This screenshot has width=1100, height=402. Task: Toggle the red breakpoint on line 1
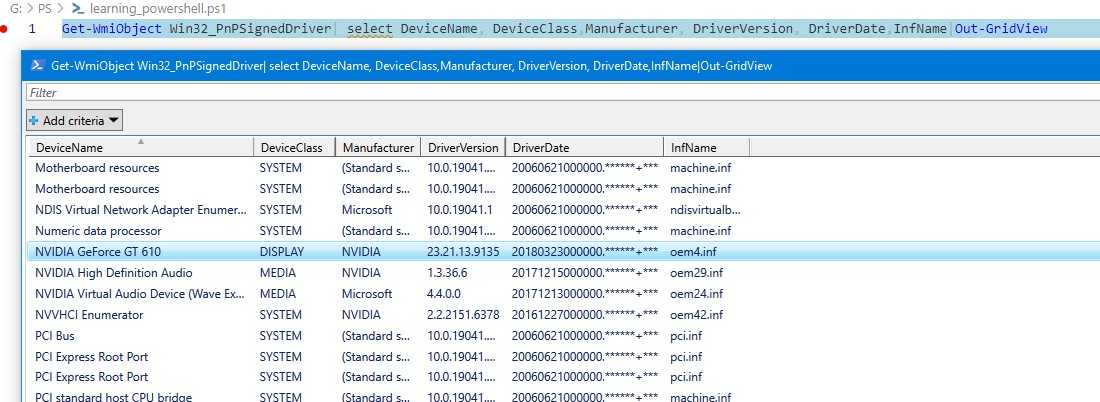point(6,29)
